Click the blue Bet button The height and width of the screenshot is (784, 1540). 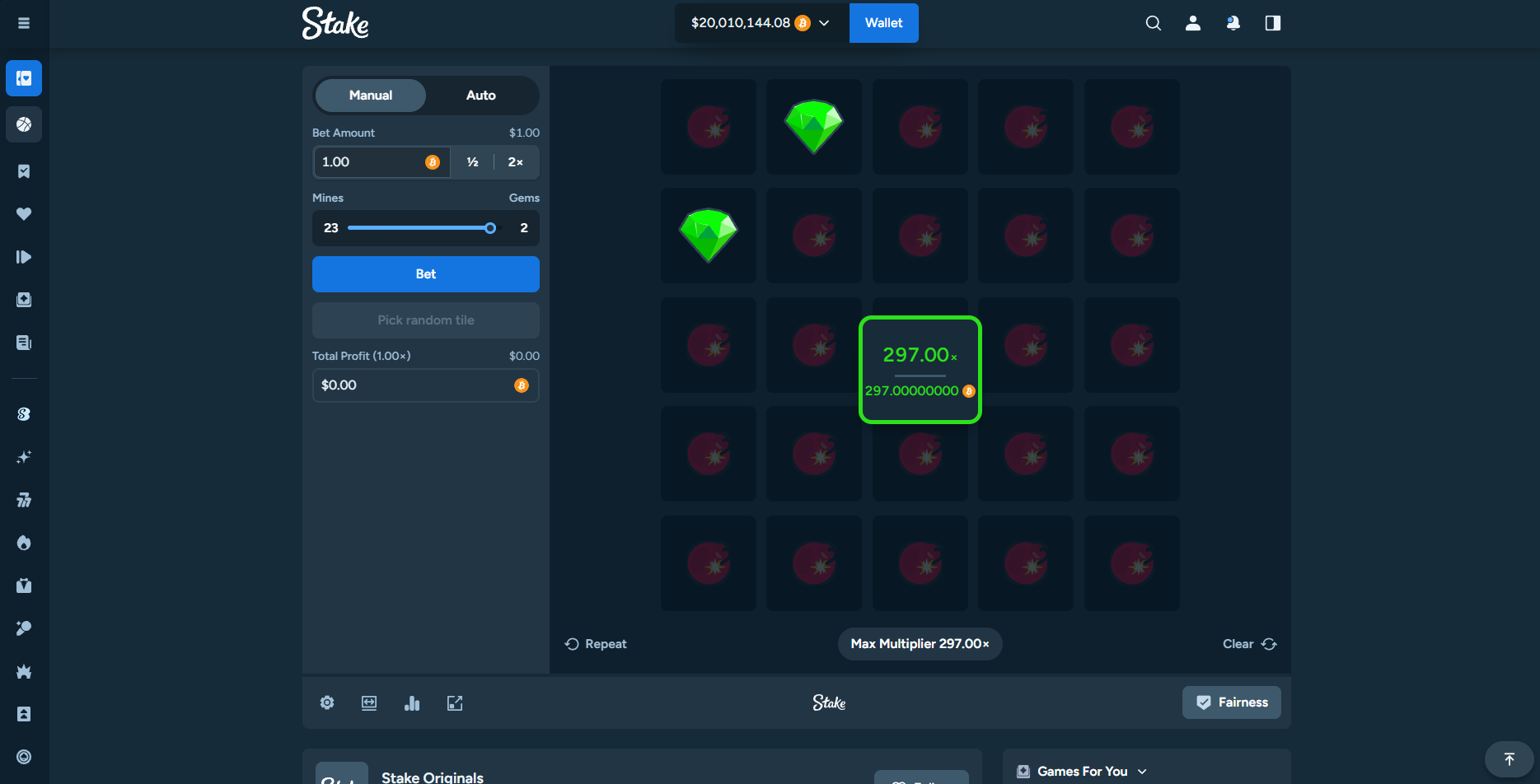(x=426, y=274)
